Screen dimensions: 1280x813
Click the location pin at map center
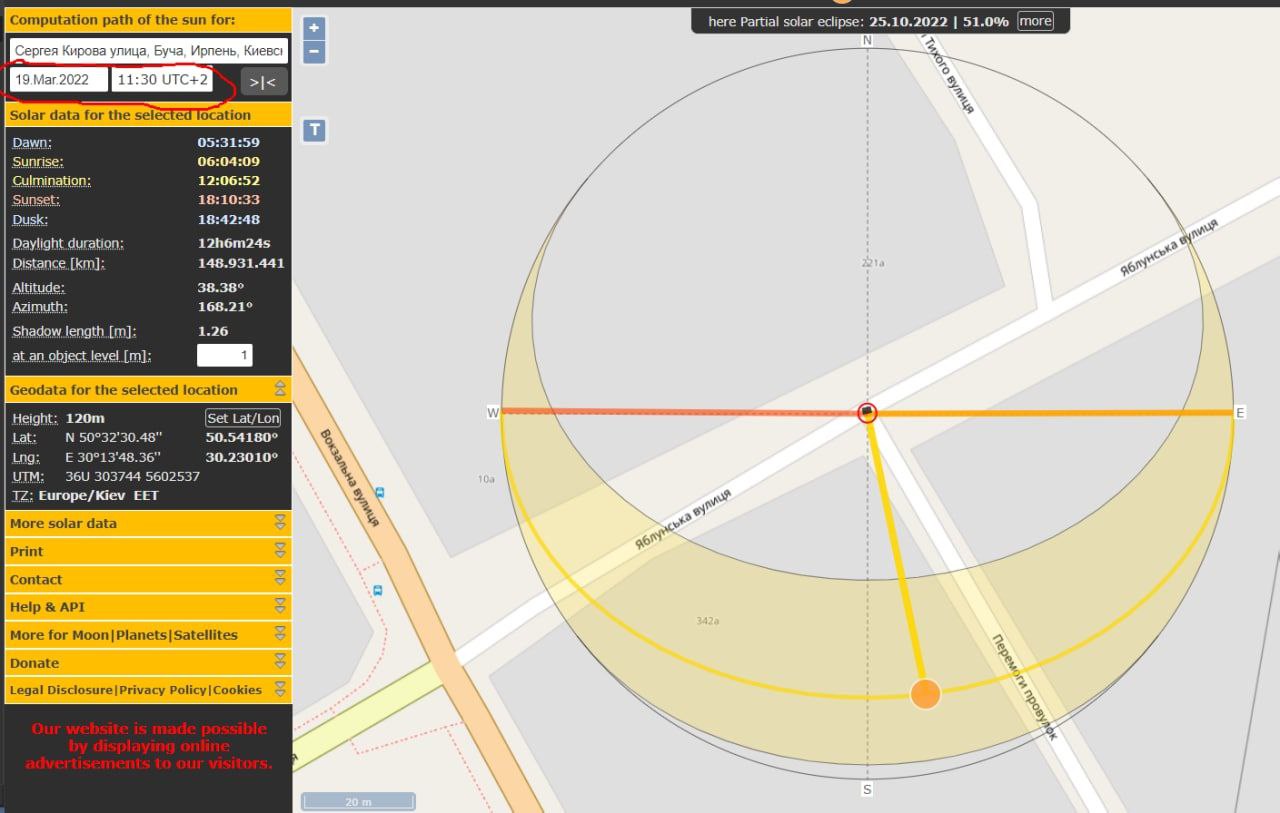pos(867,412)
